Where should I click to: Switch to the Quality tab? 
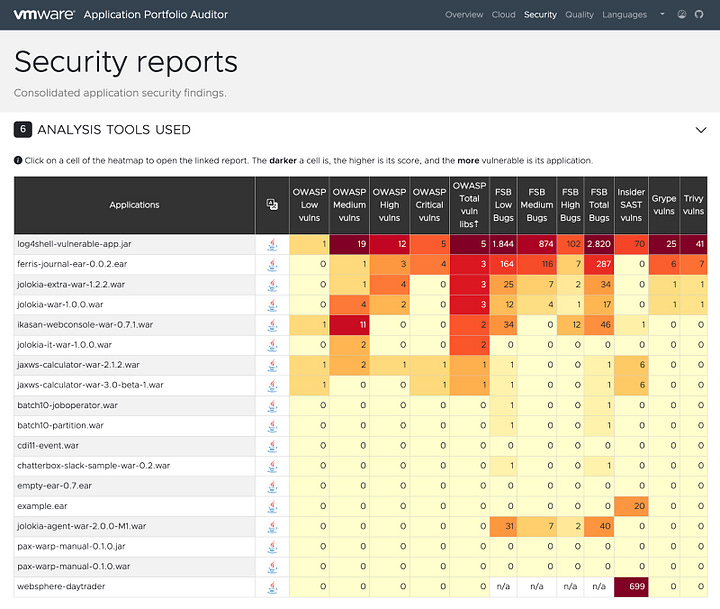pyautogui.click(x=579, y=15)
